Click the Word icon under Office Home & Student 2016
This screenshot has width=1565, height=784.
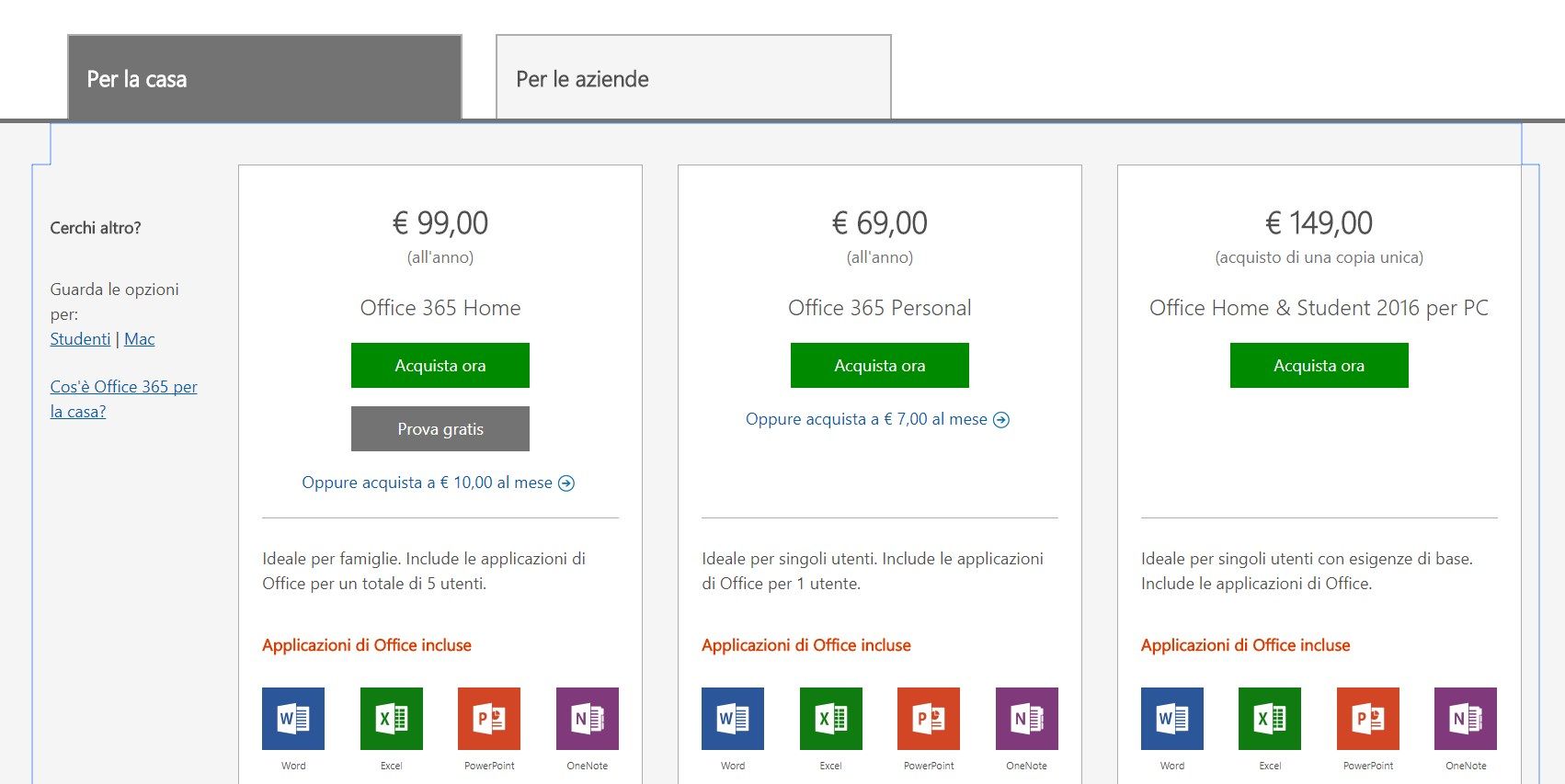tap(1171, 719)
